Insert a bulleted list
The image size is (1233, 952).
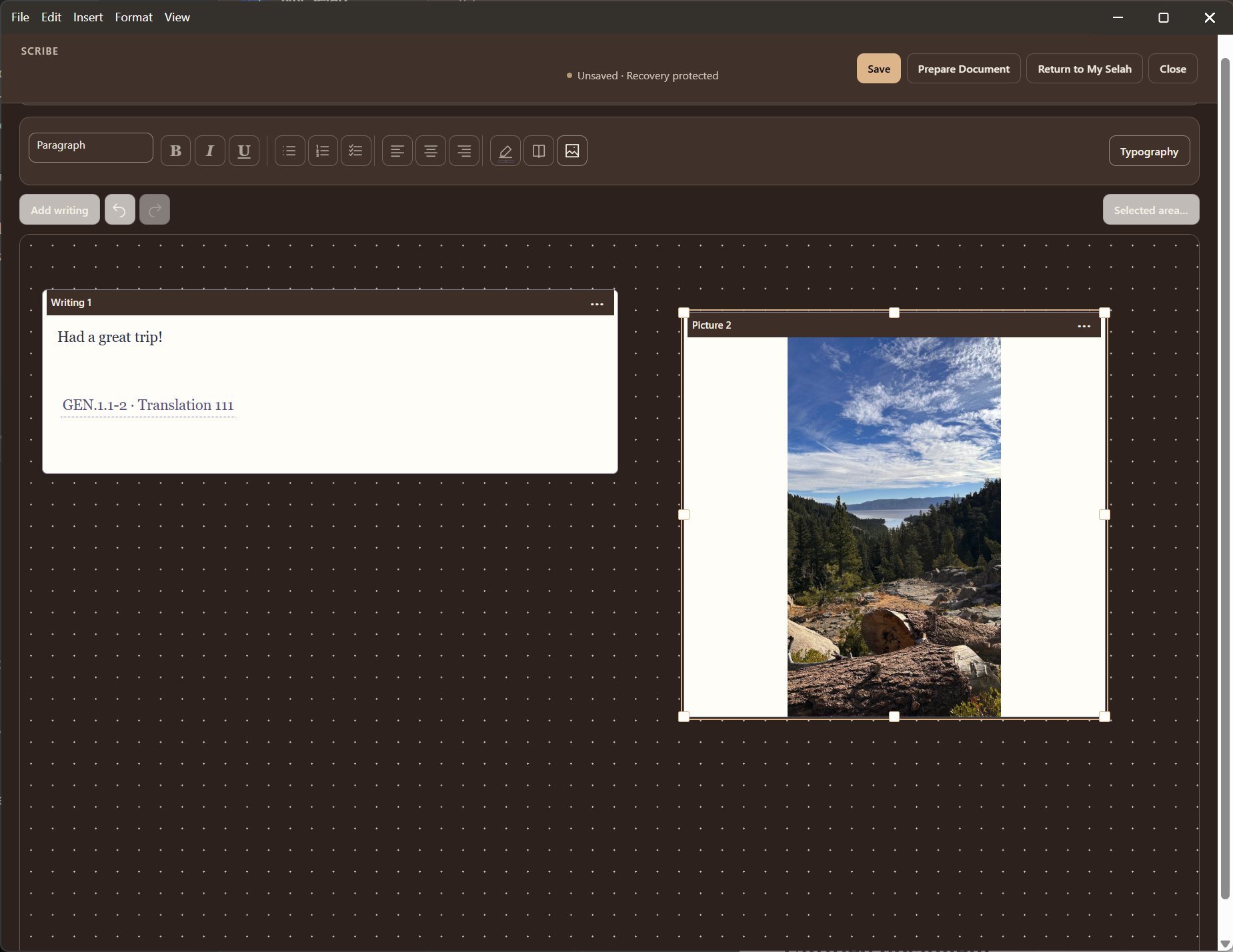(289, 151)
